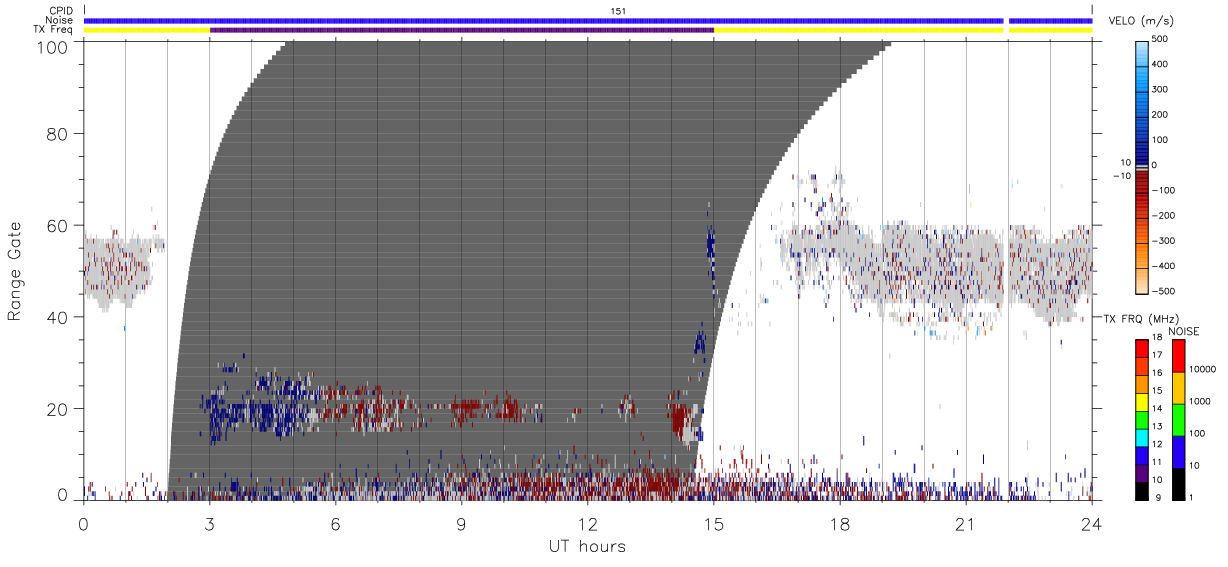Click the 'UT hours' x-axis title
1228x567 pixels.
tap(587, 547)
